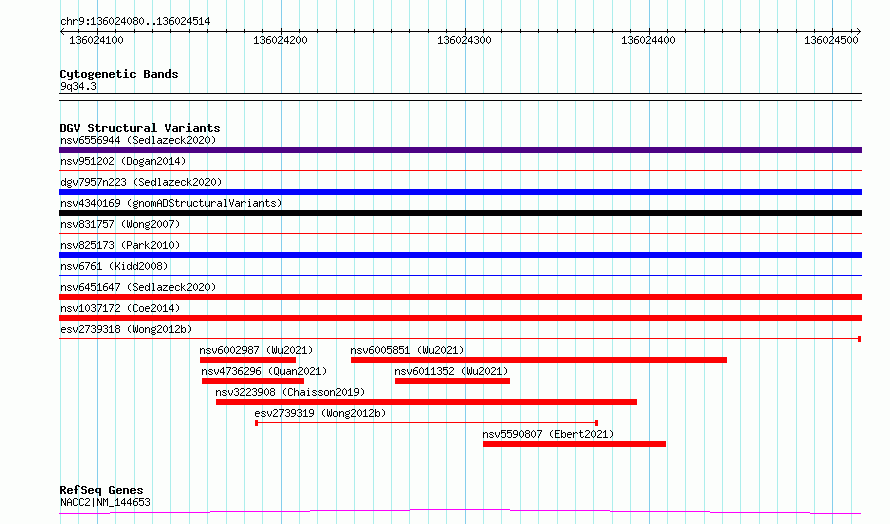Screen dimensions: 890x524
Task: Click the red nsv6011352 variant bar
Action: click(x=452, y=381)
